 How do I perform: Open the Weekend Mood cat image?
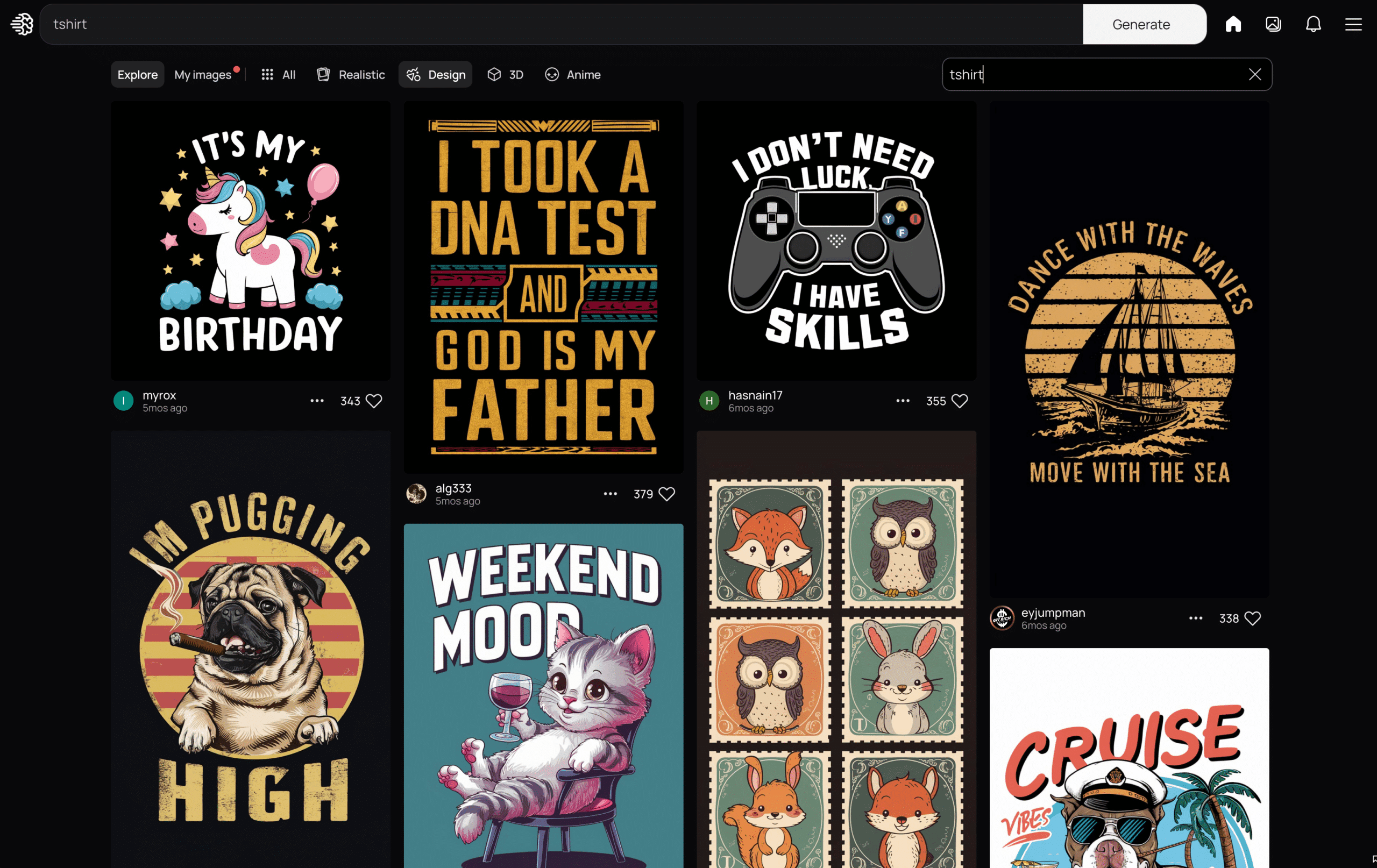click(543, 696)
